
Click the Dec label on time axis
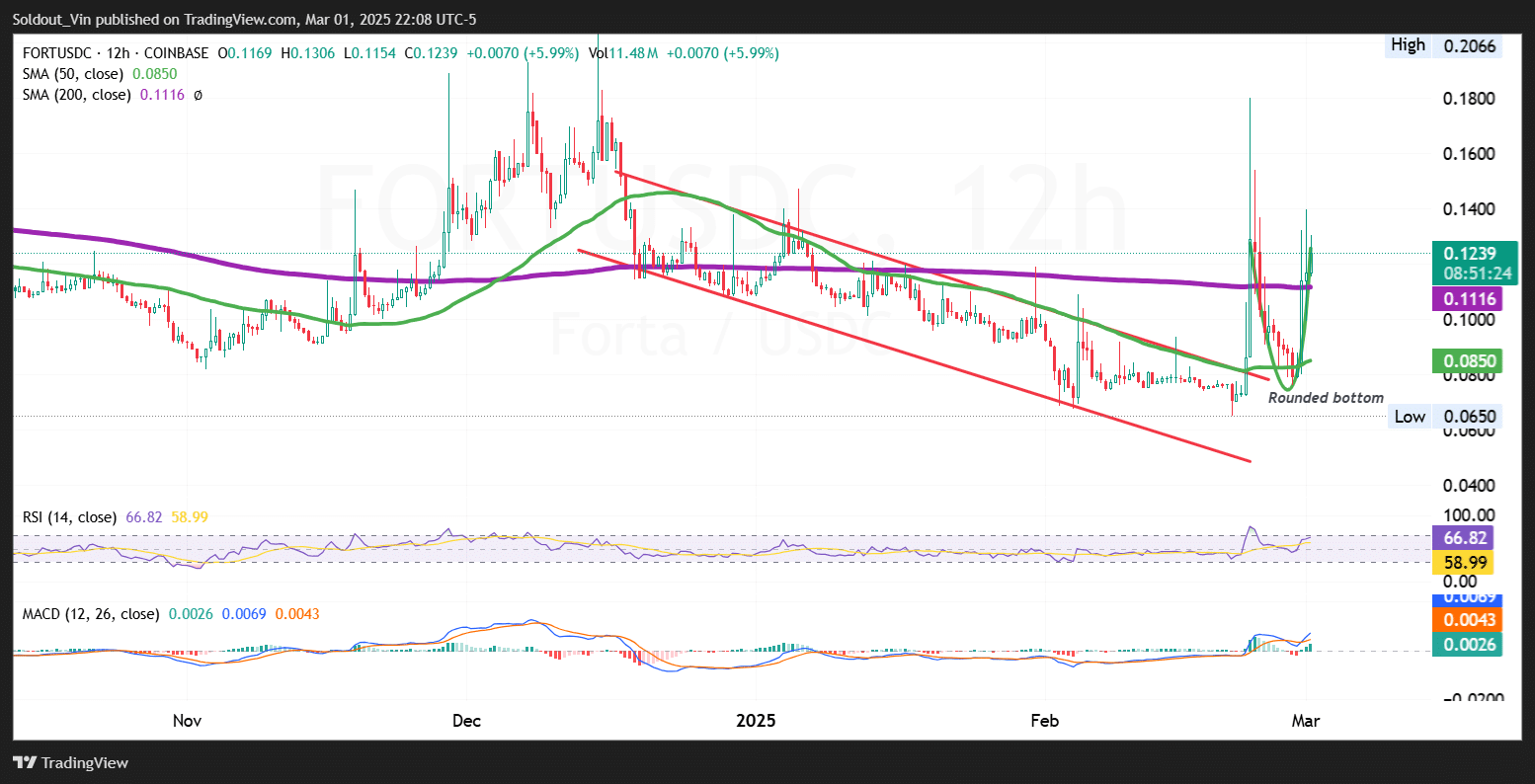[466, 721]
